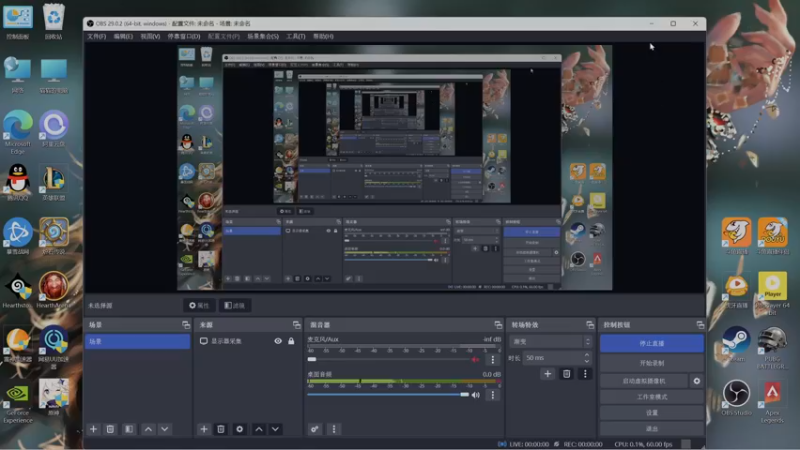
Task: Open the 文件(F) menu
Action: 96,36
